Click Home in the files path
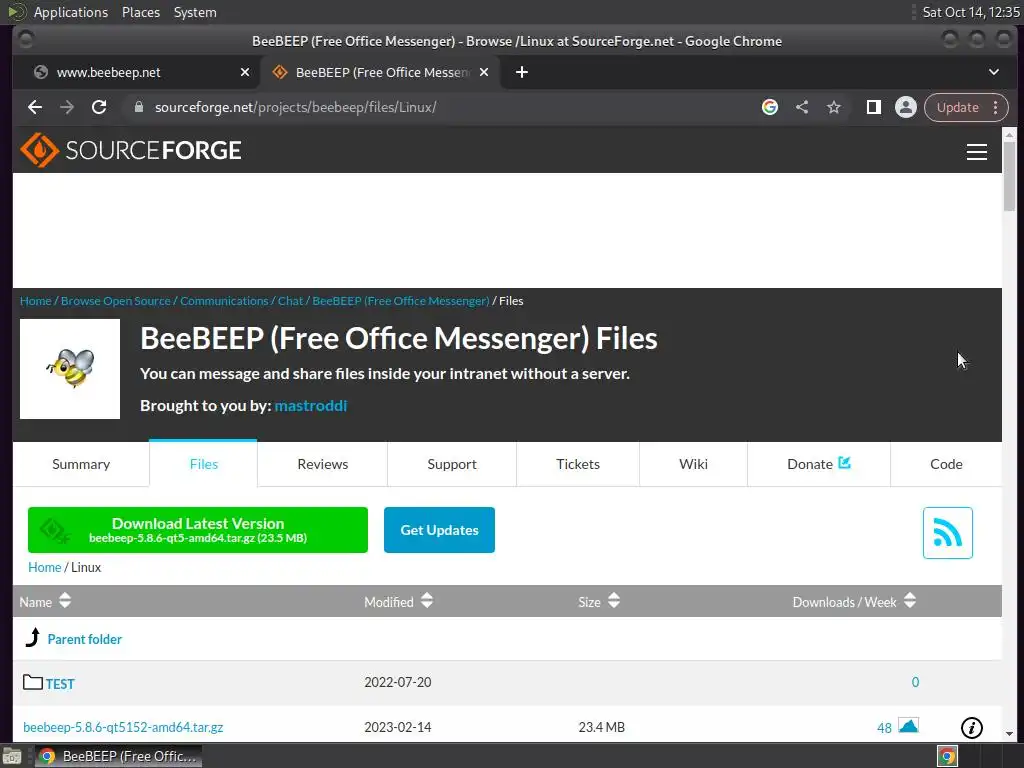This screenshot has height=768, width=1024. (44, 567)
